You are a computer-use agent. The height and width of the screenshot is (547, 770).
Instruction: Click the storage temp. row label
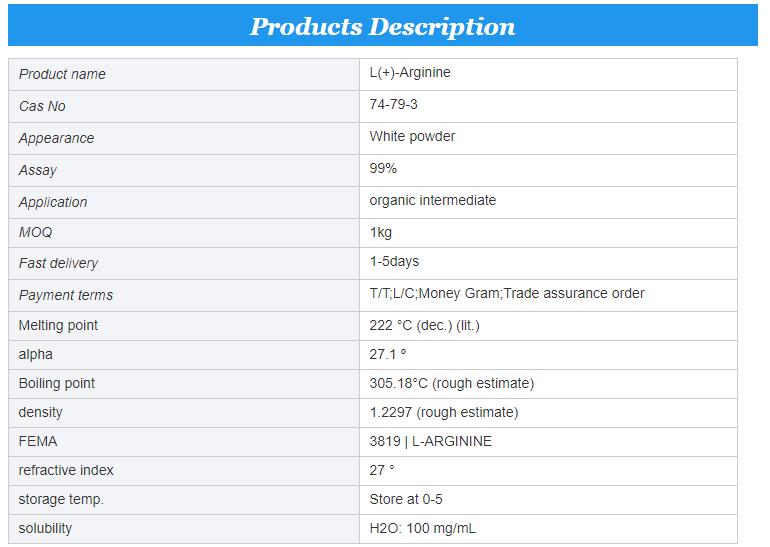(x=61, y=499)
